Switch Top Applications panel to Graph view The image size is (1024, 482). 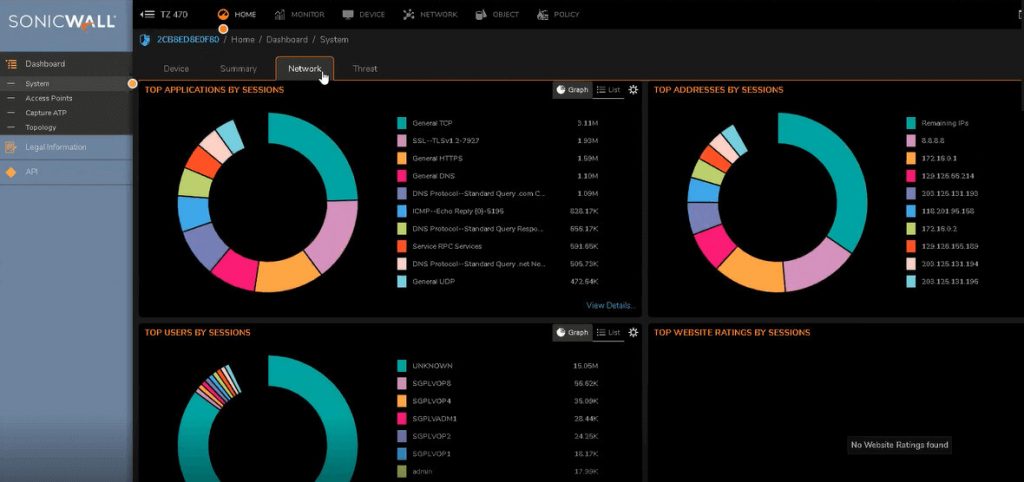coord(573,90)
